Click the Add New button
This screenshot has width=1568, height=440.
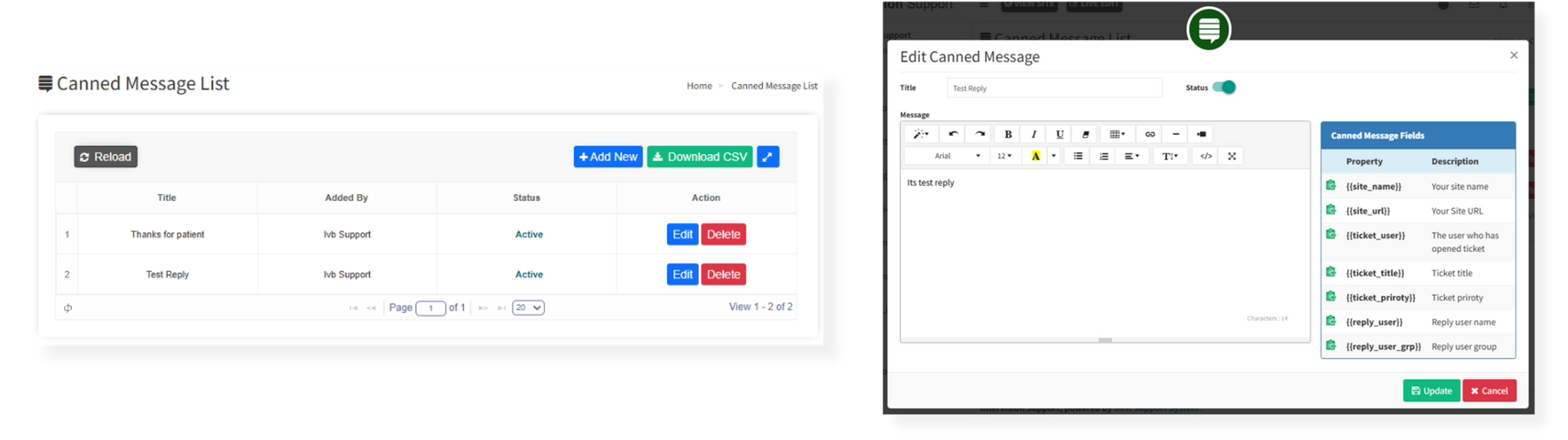pyautogui.click(x=608, y=157)
